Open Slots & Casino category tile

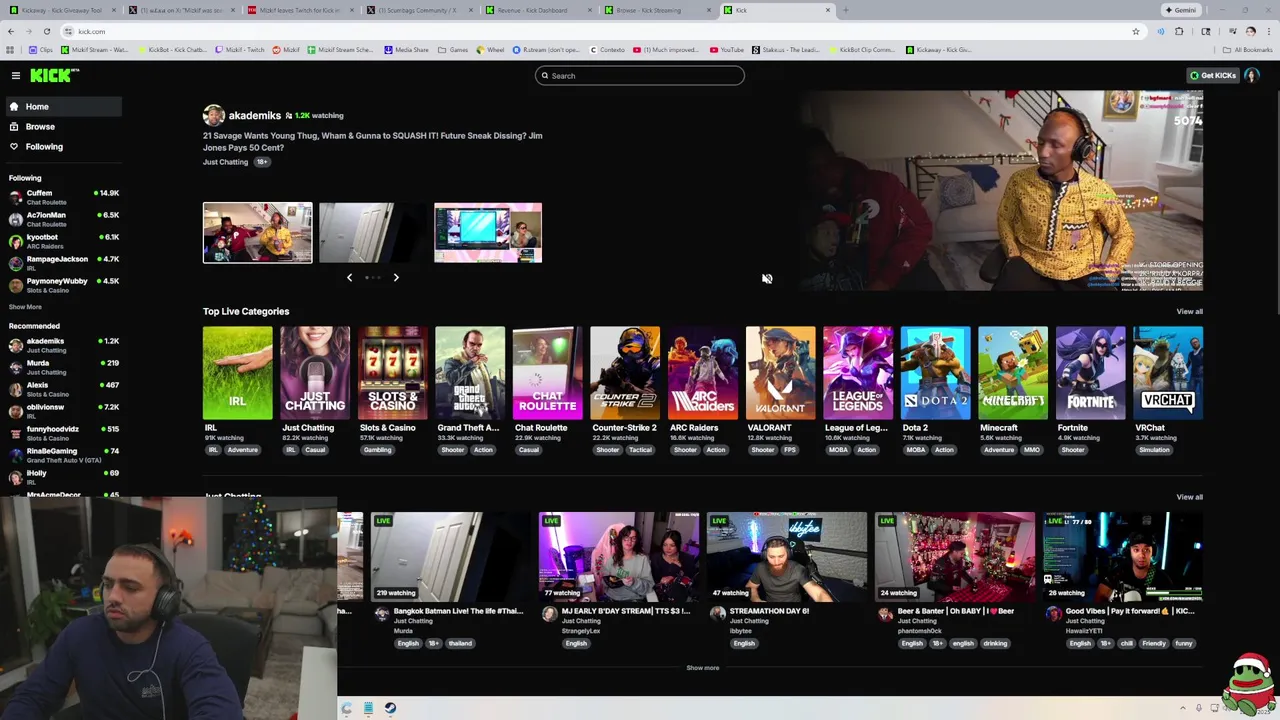(392, 373)
